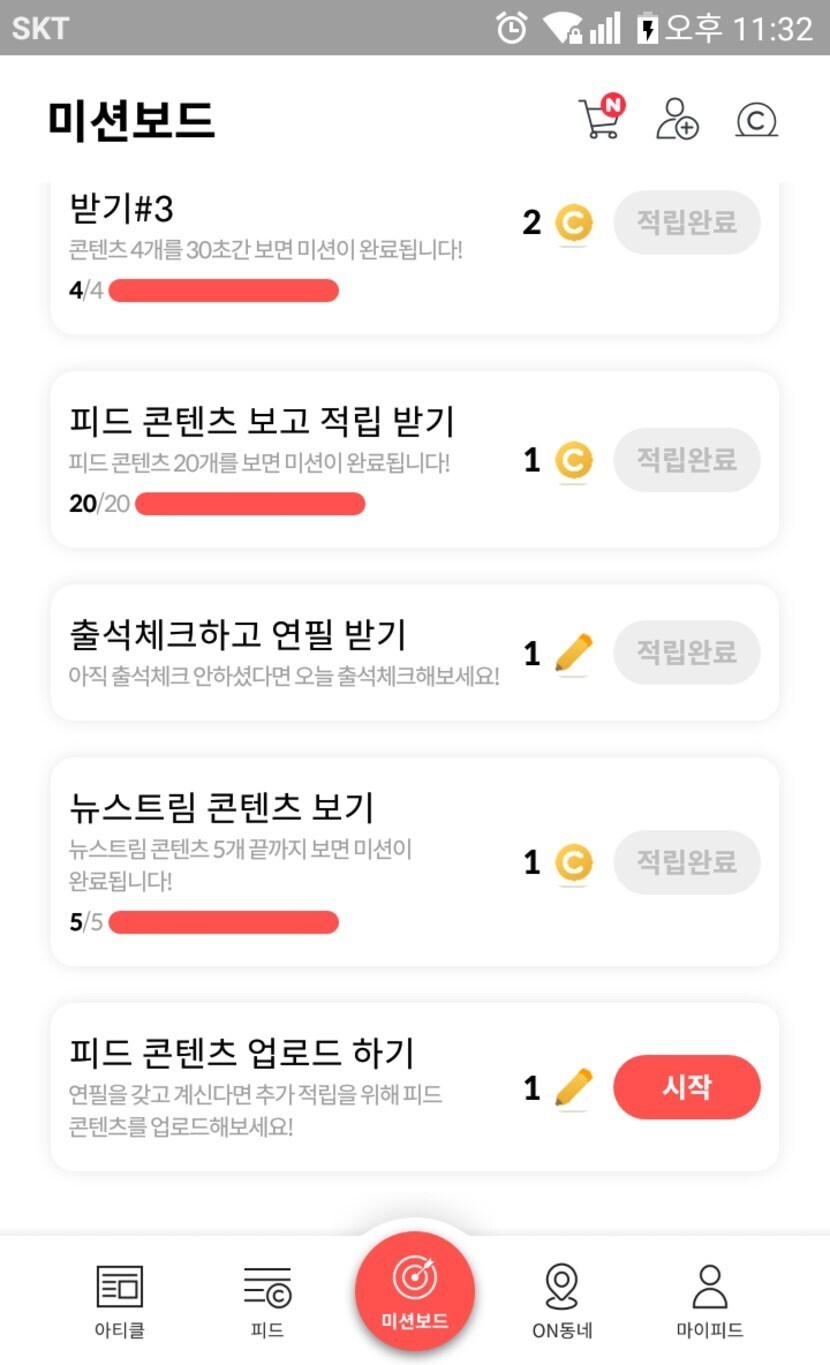Tap the gold coin in the 받기#3 card
This screenshot has width=830, height=1365.
point(573,223)
